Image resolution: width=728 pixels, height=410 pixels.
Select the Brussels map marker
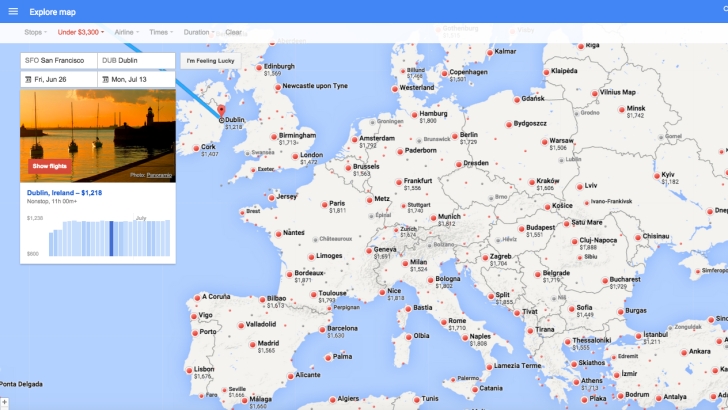[348, 168]
